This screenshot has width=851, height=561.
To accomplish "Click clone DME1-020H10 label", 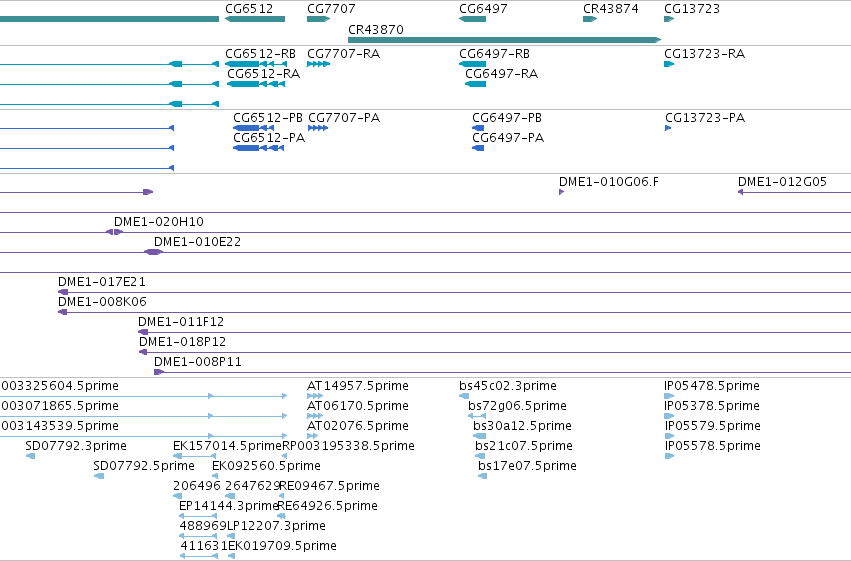I will (158, 222).
